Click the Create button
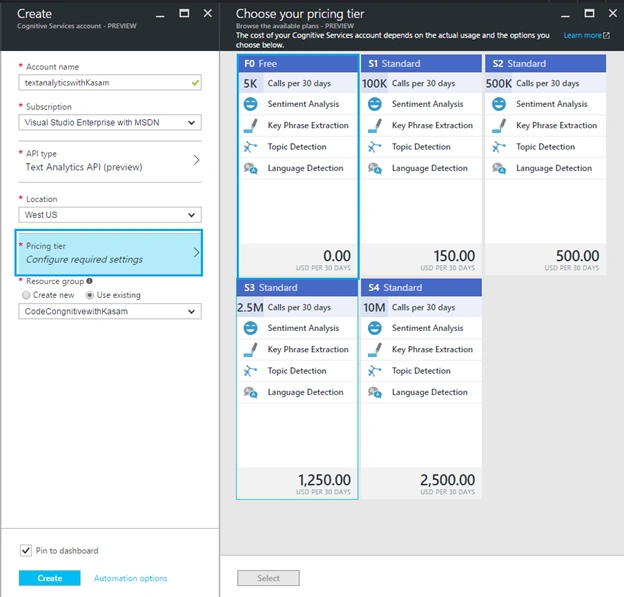624x597 pixels. (50, 578)
